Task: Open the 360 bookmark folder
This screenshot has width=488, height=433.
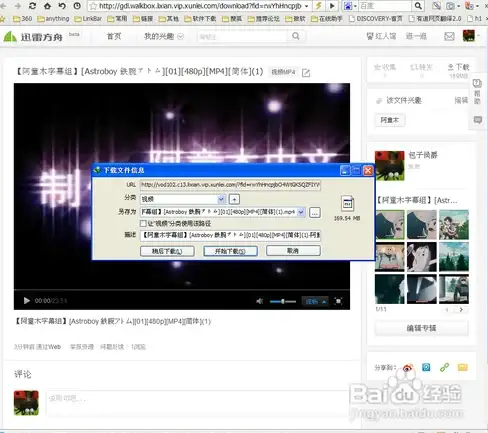Action: (x=22, y=19)
